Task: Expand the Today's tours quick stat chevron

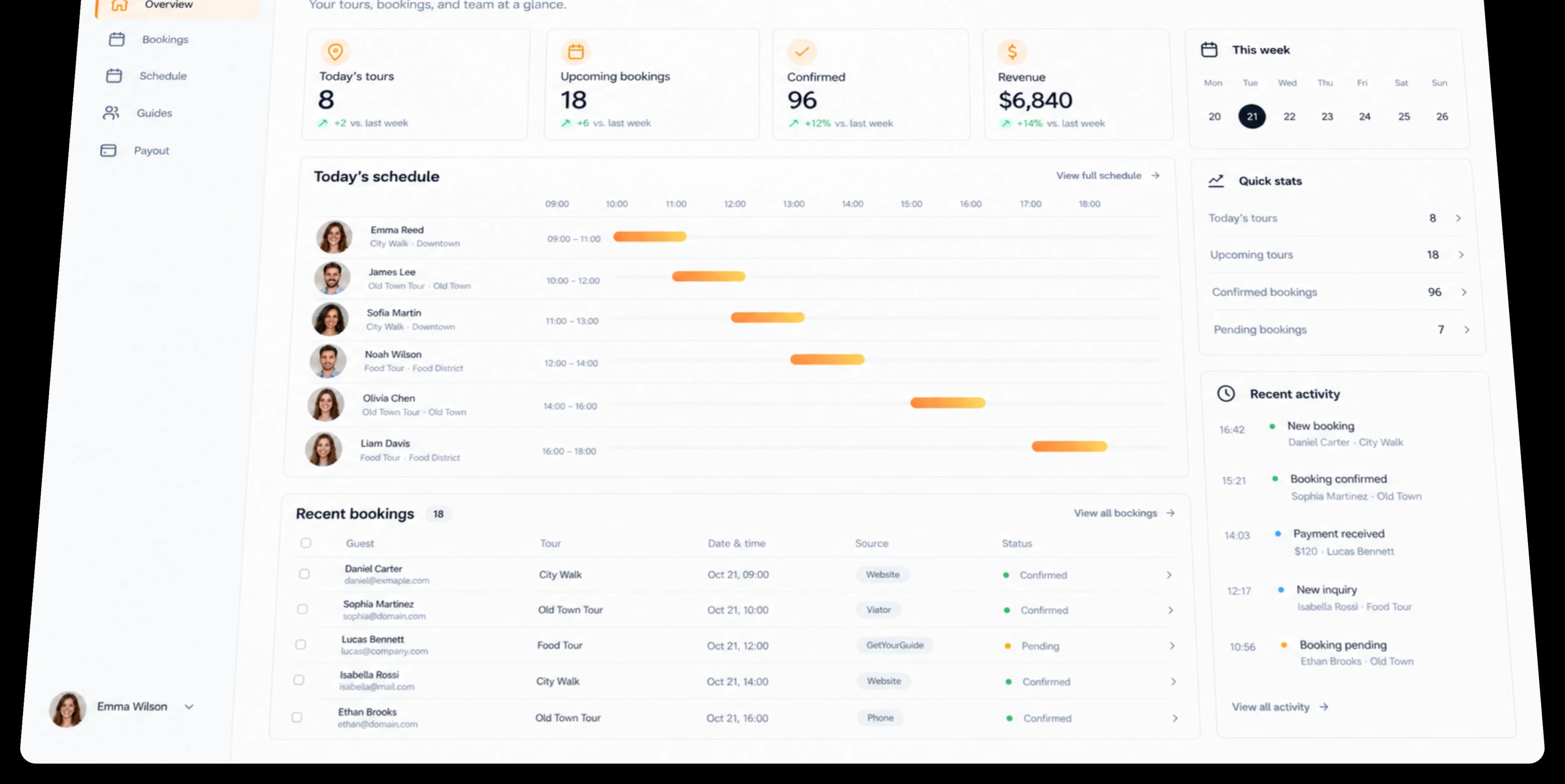Action: pyautogui.click(x=1458, y=218)
